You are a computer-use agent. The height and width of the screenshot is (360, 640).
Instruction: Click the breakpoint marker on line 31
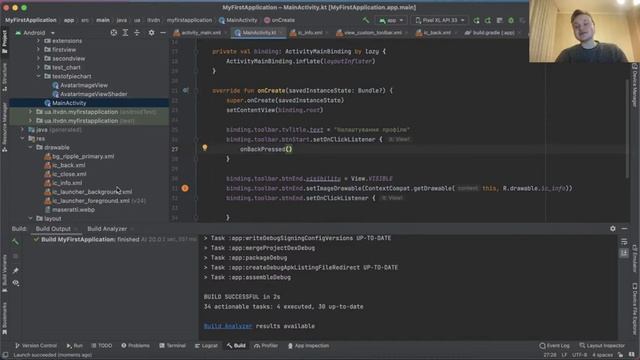tap(185, 188)
